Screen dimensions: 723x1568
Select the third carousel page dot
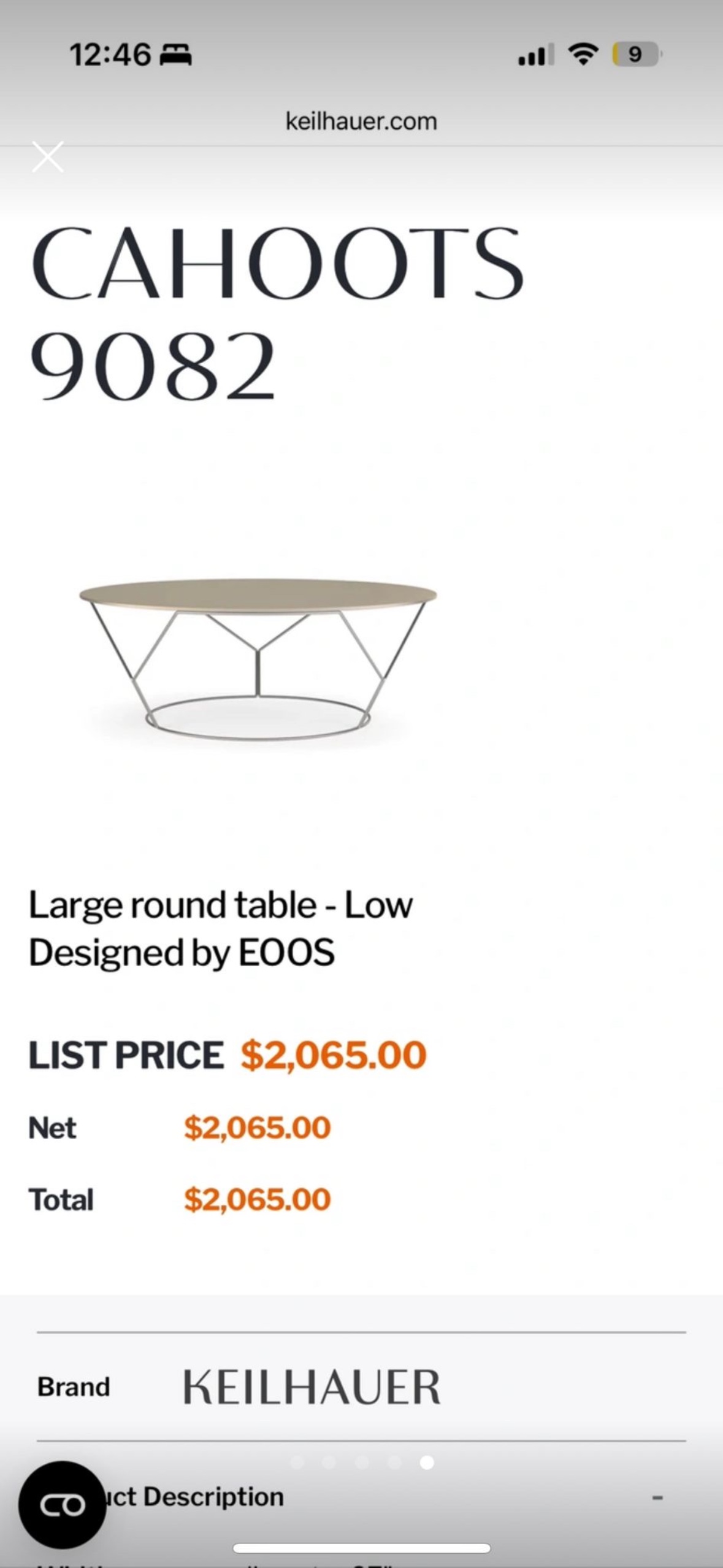362,1462
